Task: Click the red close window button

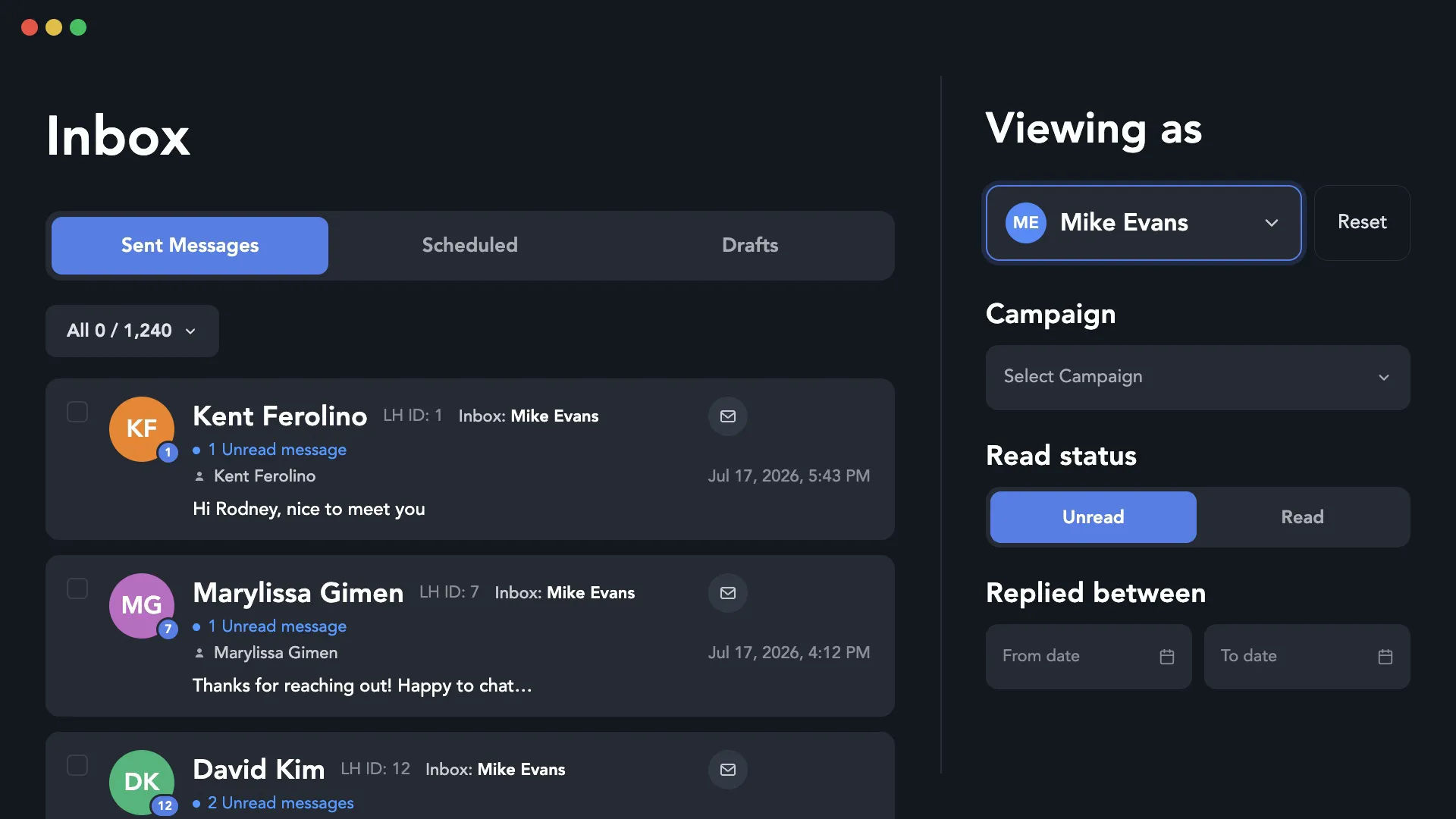Action: tap(30, 27)
